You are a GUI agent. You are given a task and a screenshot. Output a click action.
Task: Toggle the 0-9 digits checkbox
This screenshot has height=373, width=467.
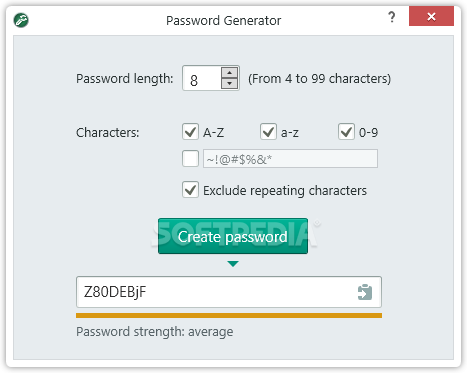point(346,132)
